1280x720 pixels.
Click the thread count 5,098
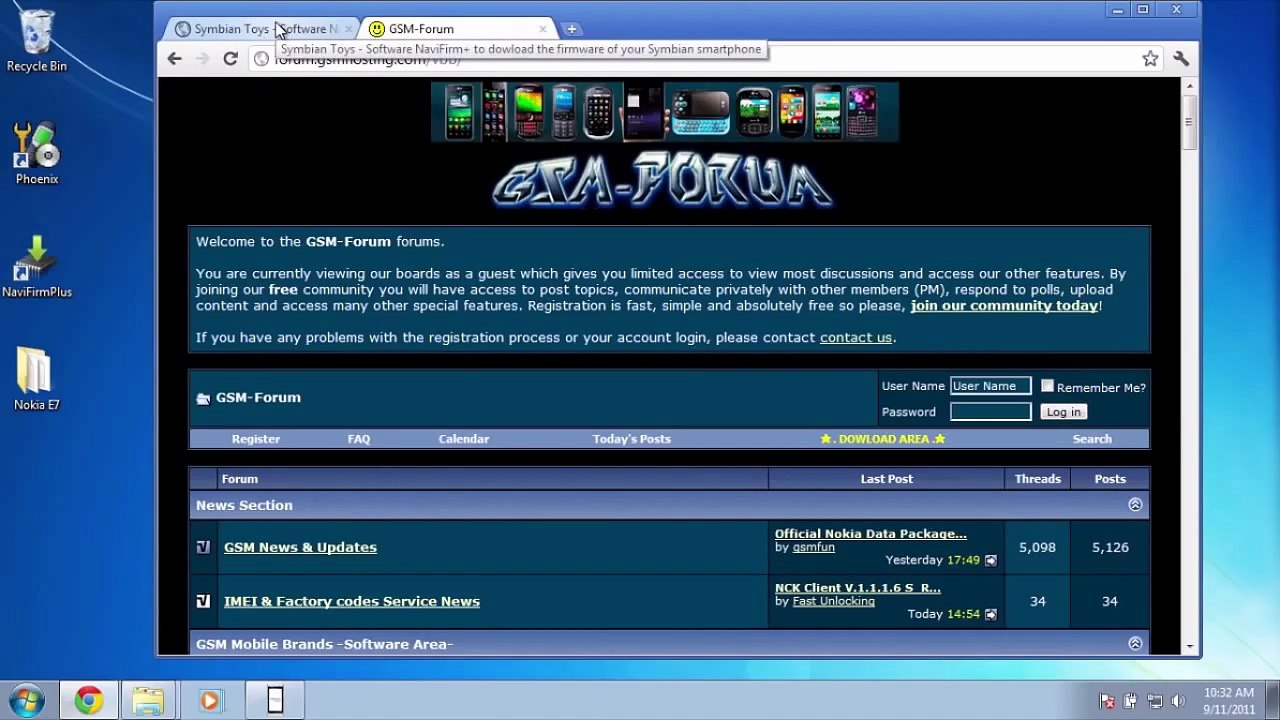coord(1037,547)
